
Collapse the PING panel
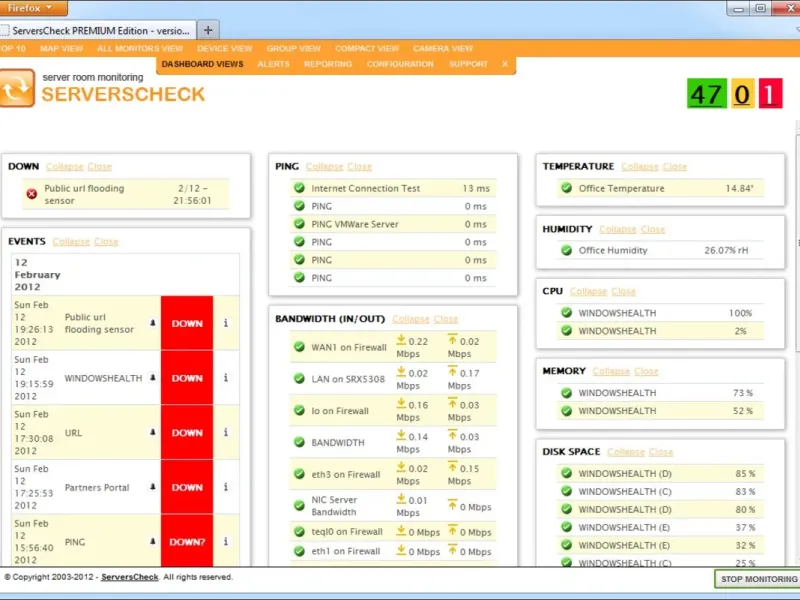point(324,167)
